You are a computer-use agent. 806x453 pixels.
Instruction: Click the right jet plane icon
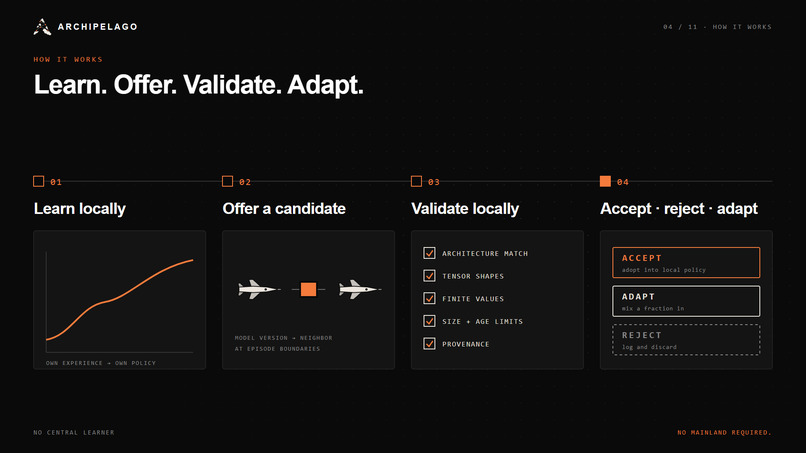point(359,289)
